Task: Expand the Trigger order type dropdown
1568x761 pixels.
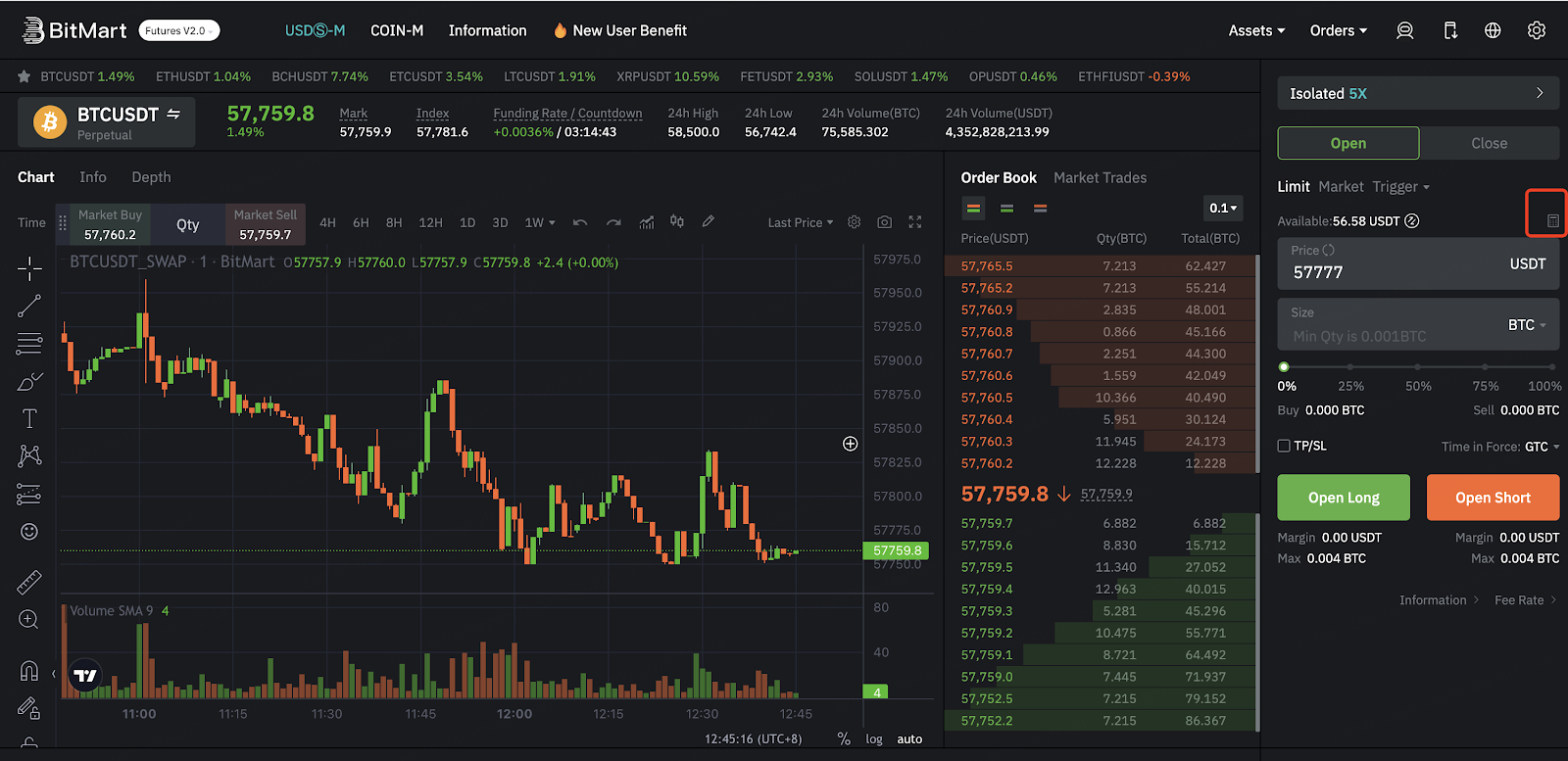Action: 1401,186
